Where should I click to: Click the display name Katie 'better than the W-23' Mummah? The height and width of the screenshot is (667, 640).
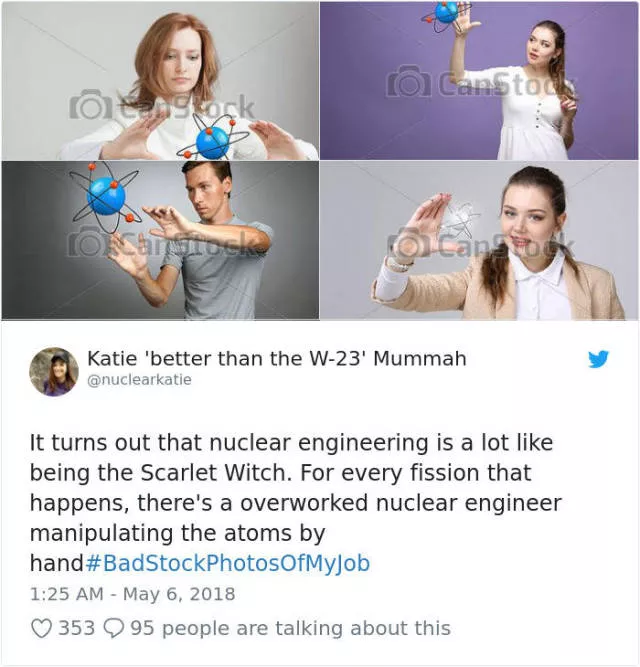pyautogui.click(x=277, y=358)
